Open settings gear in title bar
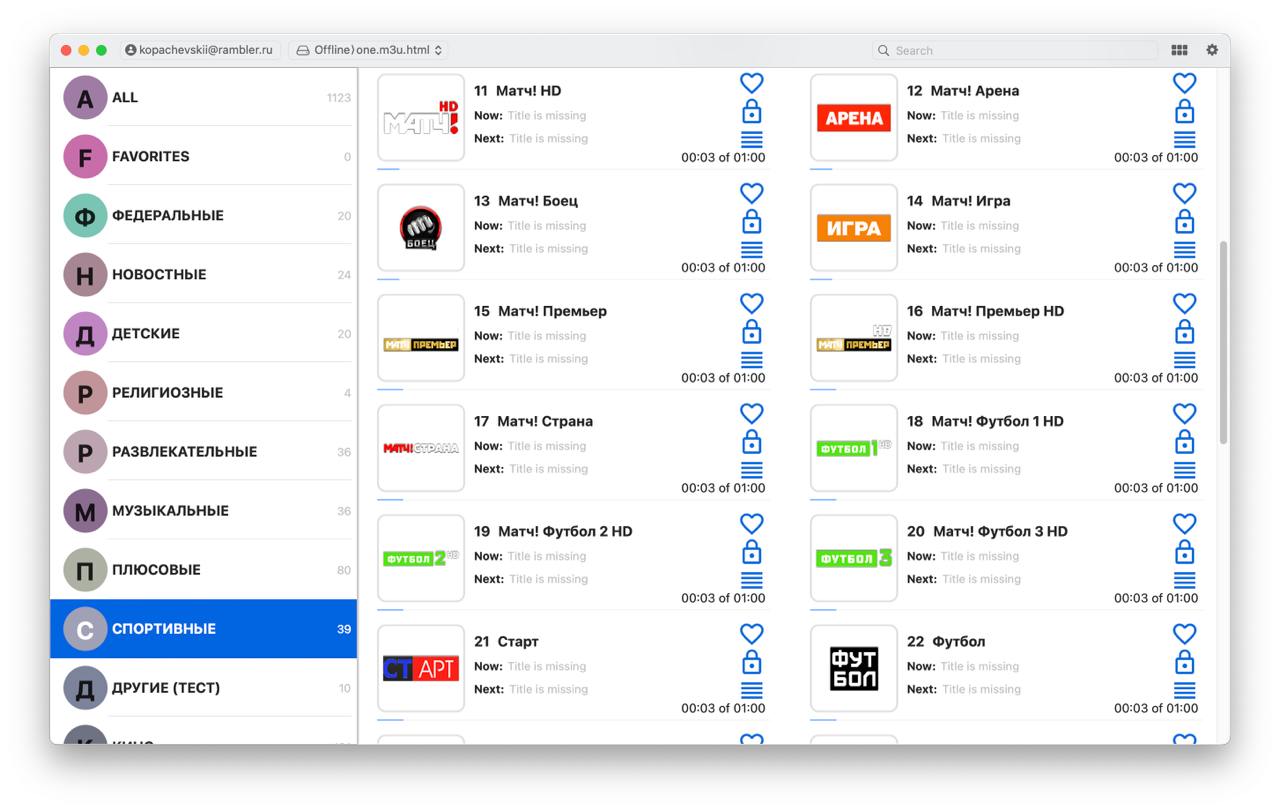 tap(1212, 50)
